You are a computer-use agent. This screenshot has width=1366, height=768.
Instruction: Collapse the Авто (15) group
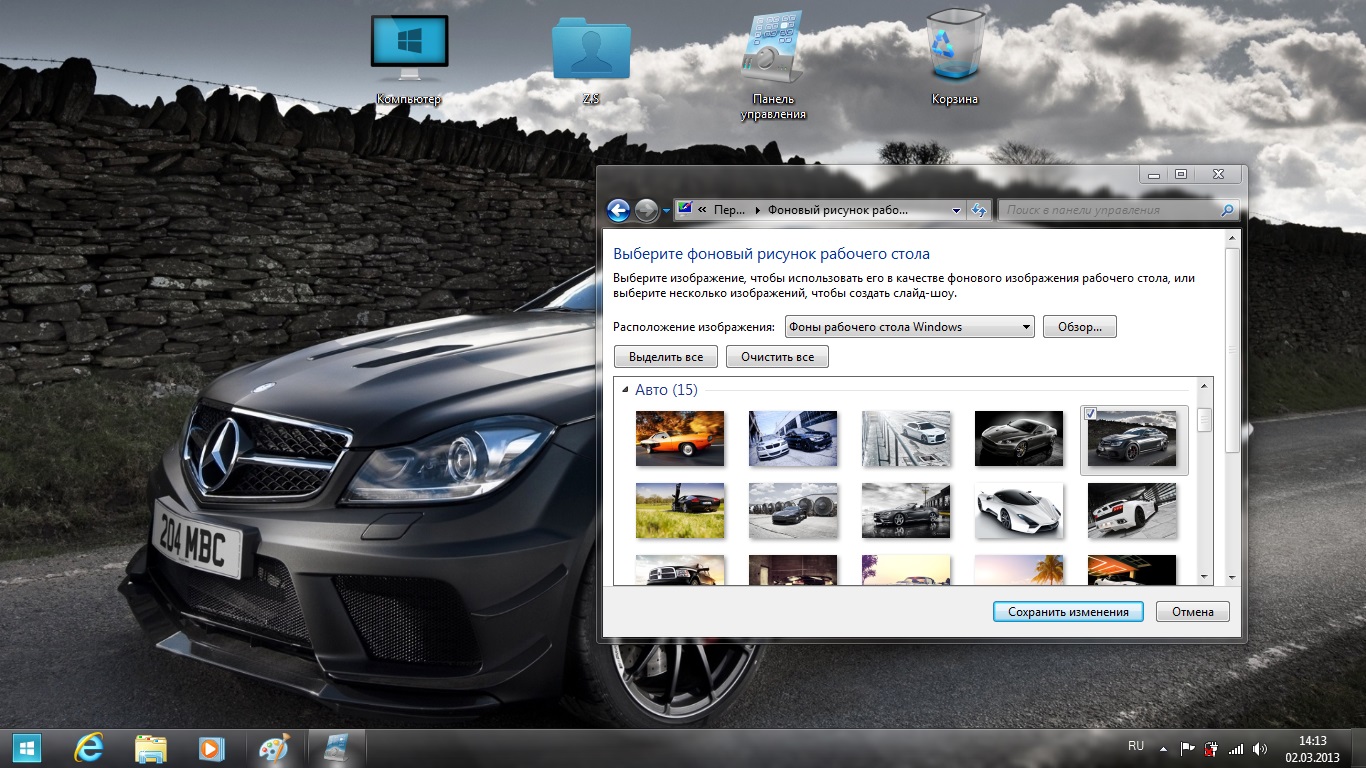[625, 390]
